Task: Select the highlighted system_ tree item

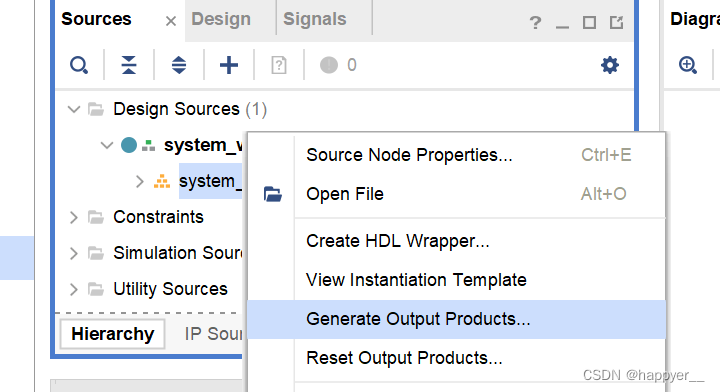Action: pyautogui.click(x=210, y=181)
